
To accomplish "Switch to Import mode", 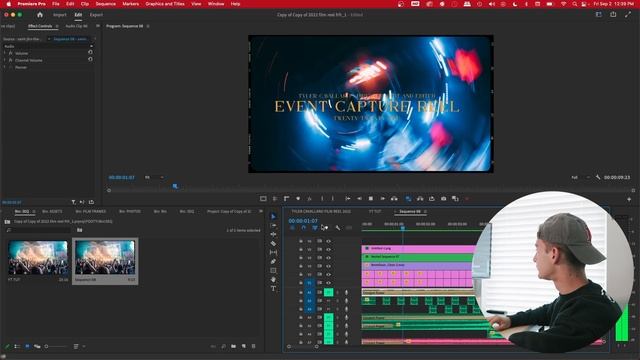I will [60, 15].
